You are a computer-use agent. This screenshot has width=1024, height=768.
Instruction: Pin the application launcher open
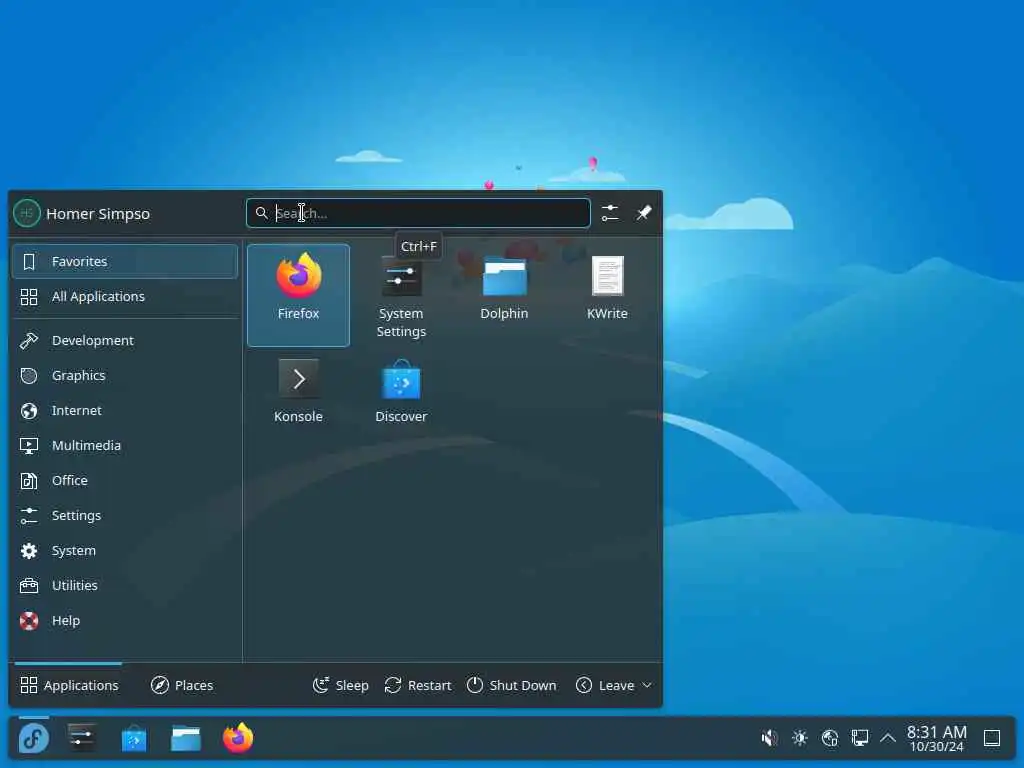644,213
